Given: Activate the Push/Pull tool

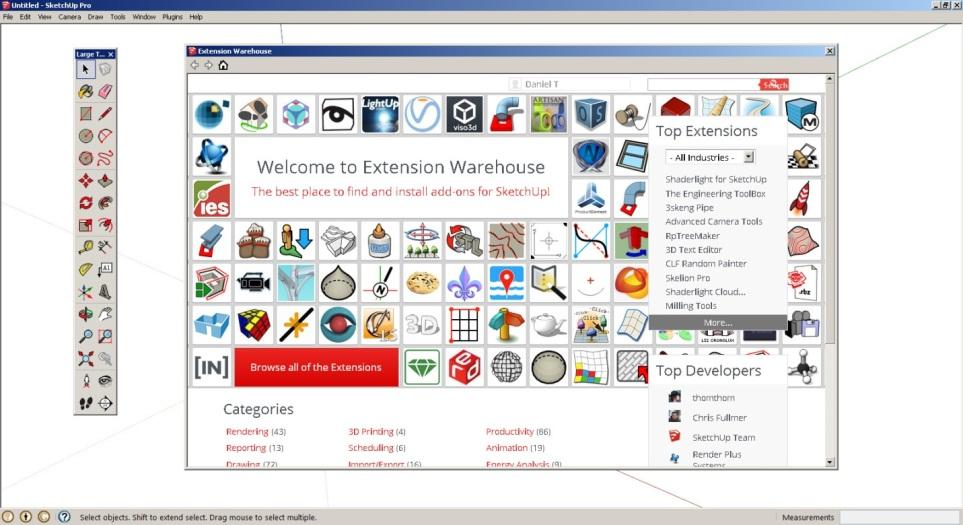Looking at the screenshot, I should (x=105, y=181).
